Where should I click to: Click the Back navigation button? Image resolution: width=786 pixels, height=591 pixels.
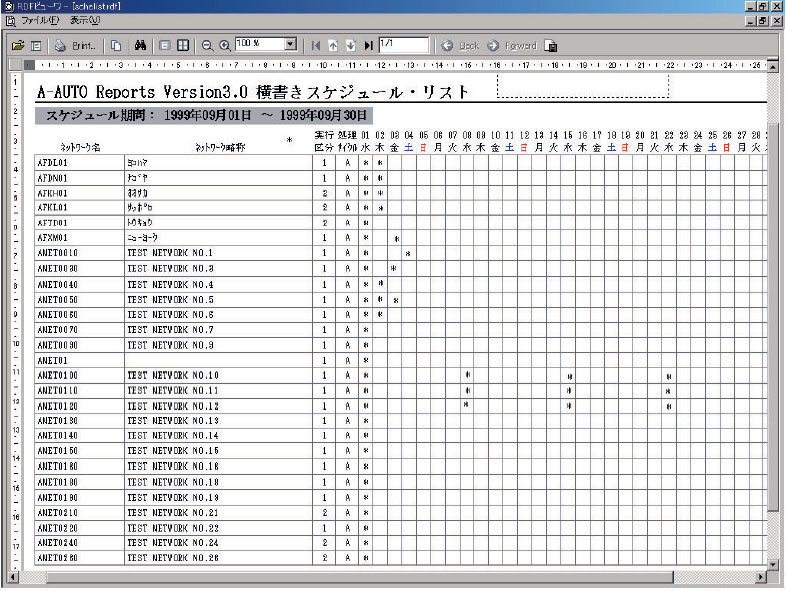click(461, 46)
